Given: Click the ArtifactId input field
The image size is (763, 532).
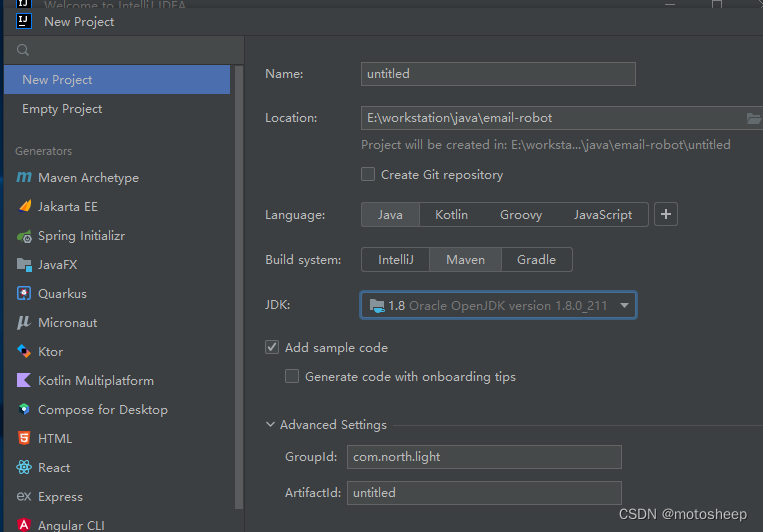Looking at the screenshot, I should (484, 493).
